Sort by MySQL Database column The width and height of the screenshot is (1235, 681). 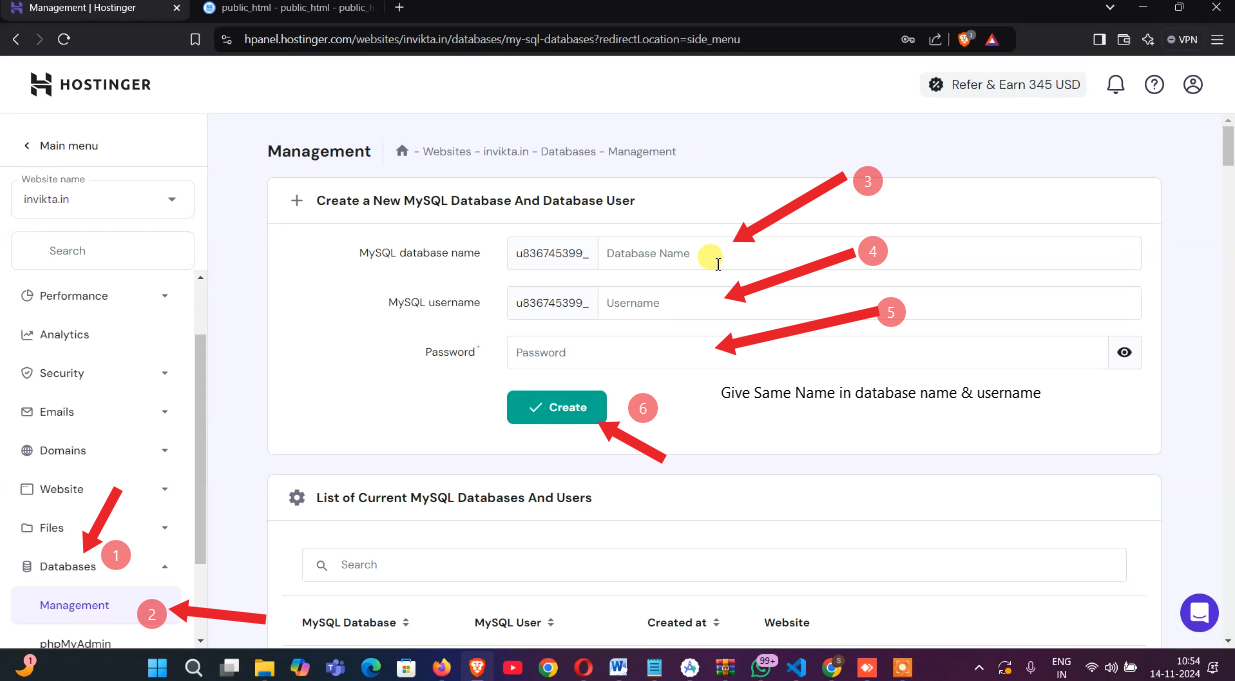[x=356, y=622]
